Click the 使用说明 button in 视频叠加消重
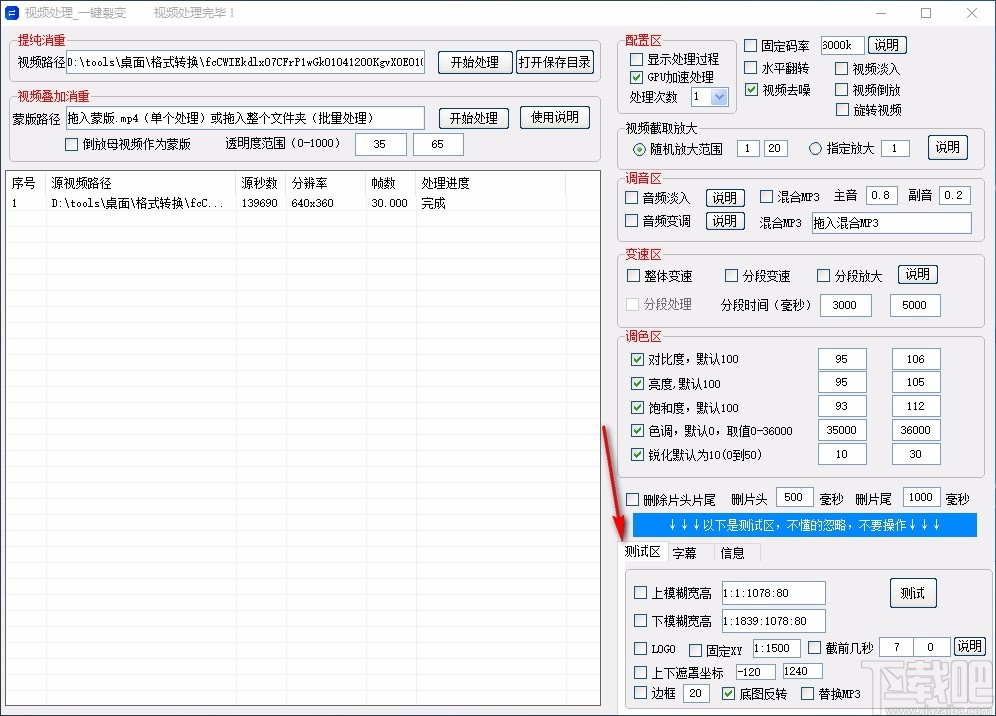The image size is (996, 716). point(555,117)
